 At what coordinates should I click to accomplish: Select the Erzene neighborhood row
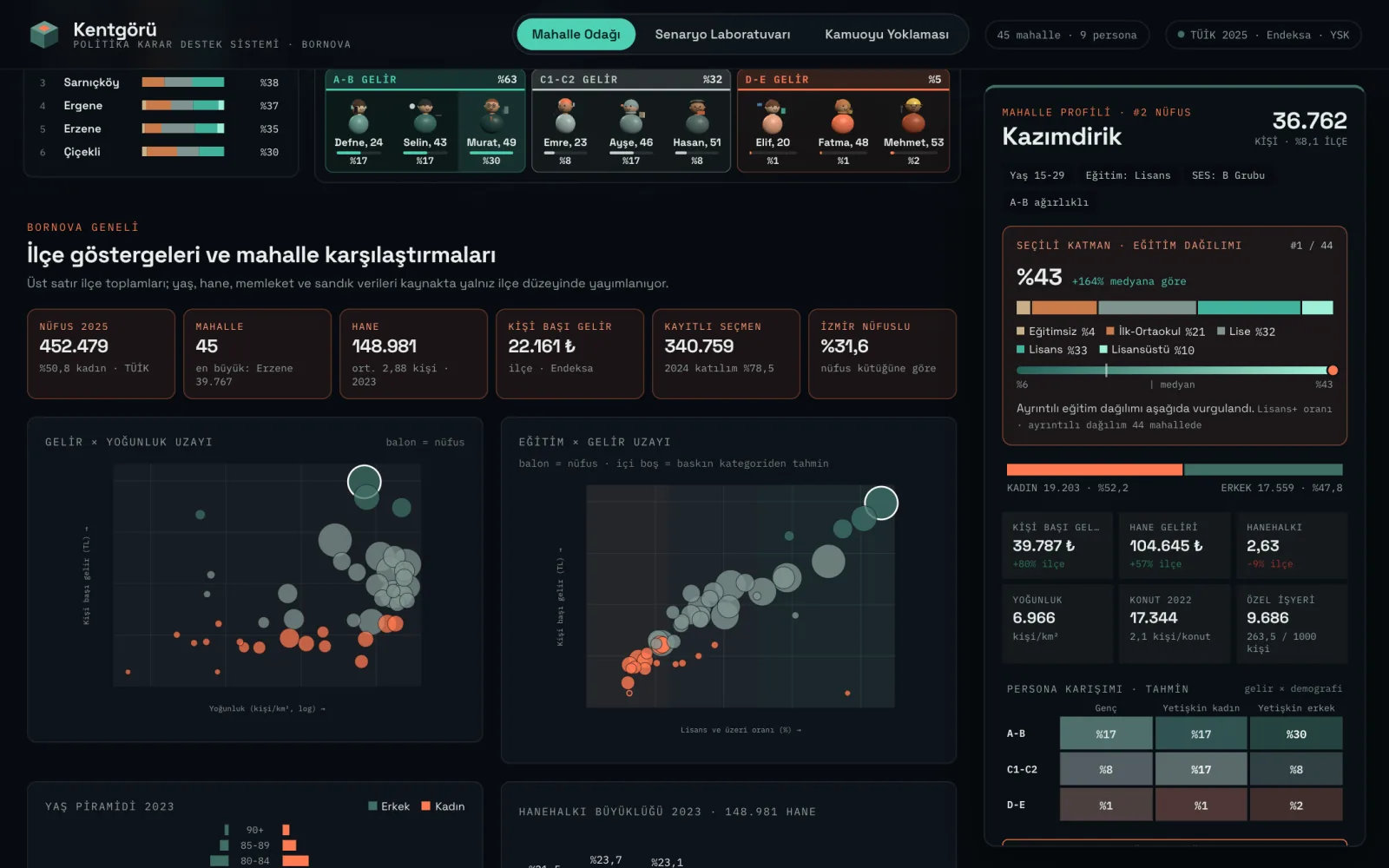click(x=159, y=128)
